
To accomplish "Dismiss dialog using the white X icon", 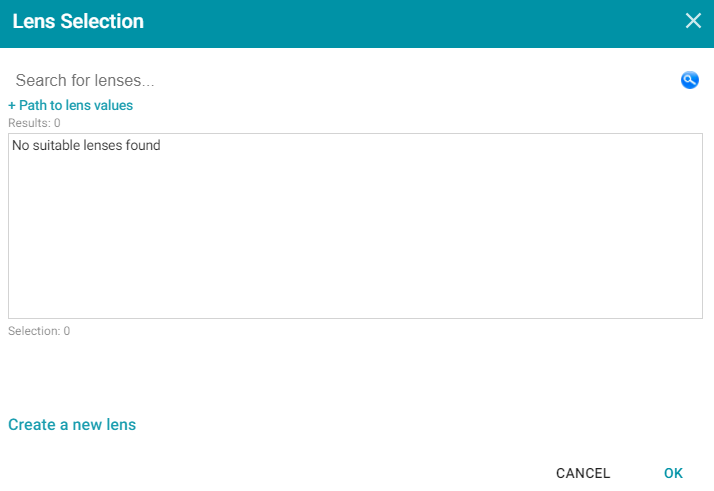I will (693, 20).
